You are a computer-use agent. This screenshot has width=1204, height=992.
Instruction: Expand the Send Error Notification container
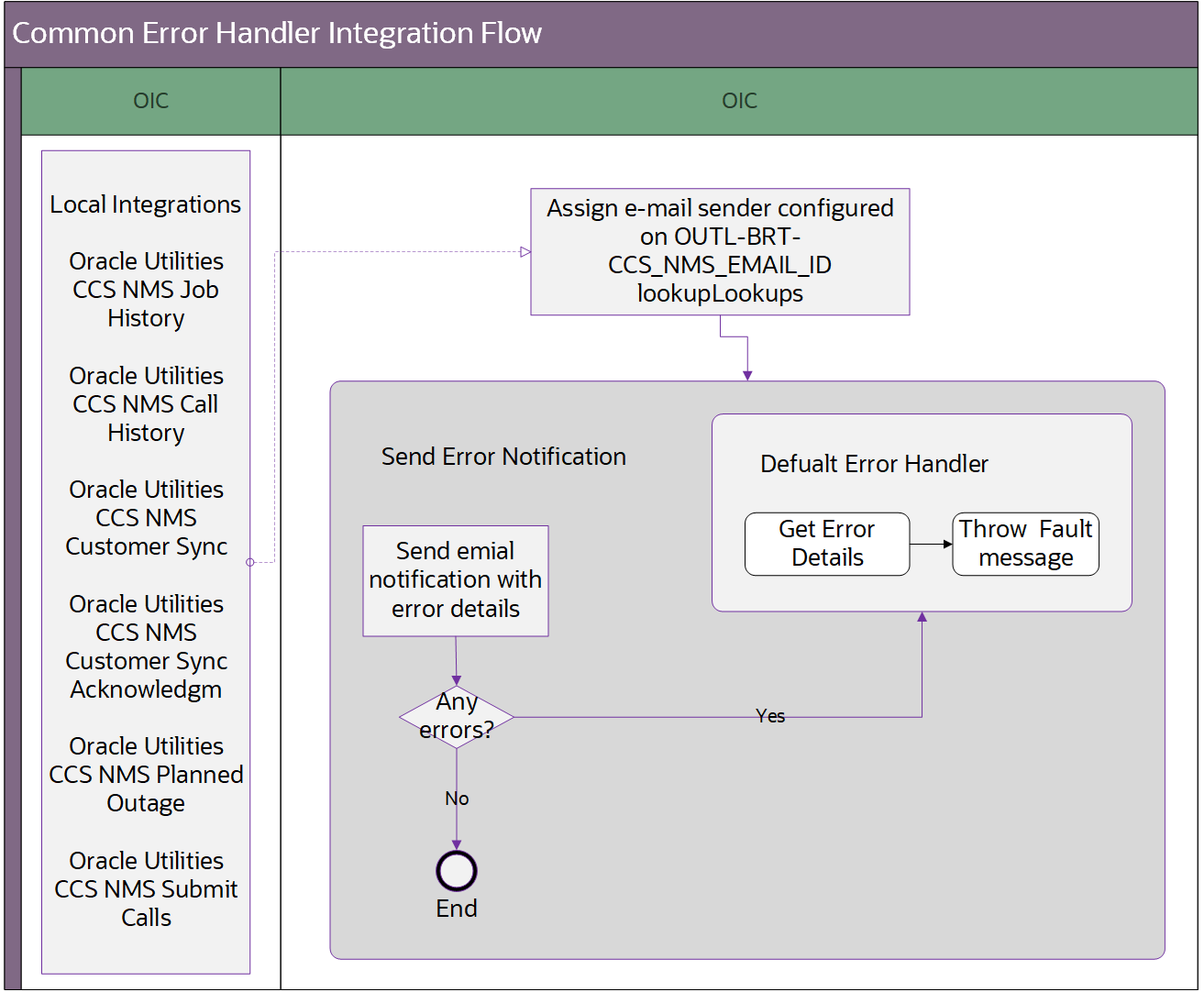coord(504,456)
